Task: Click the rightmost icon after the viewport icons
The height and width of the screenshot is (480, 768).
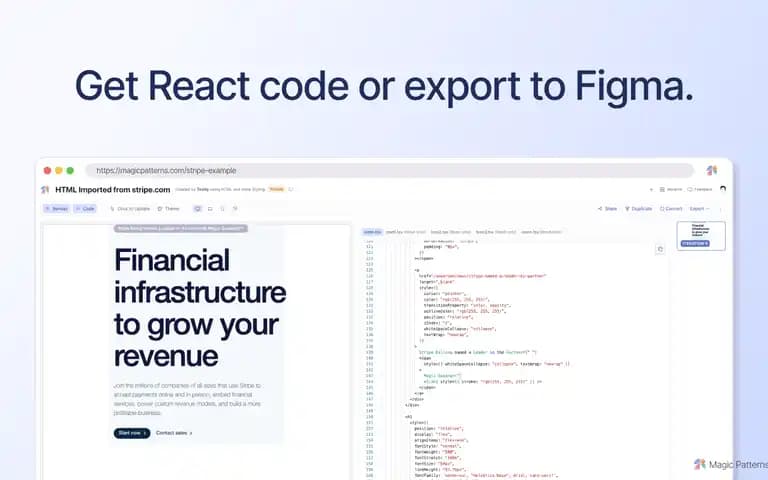Action: click(x=235, y=209)
